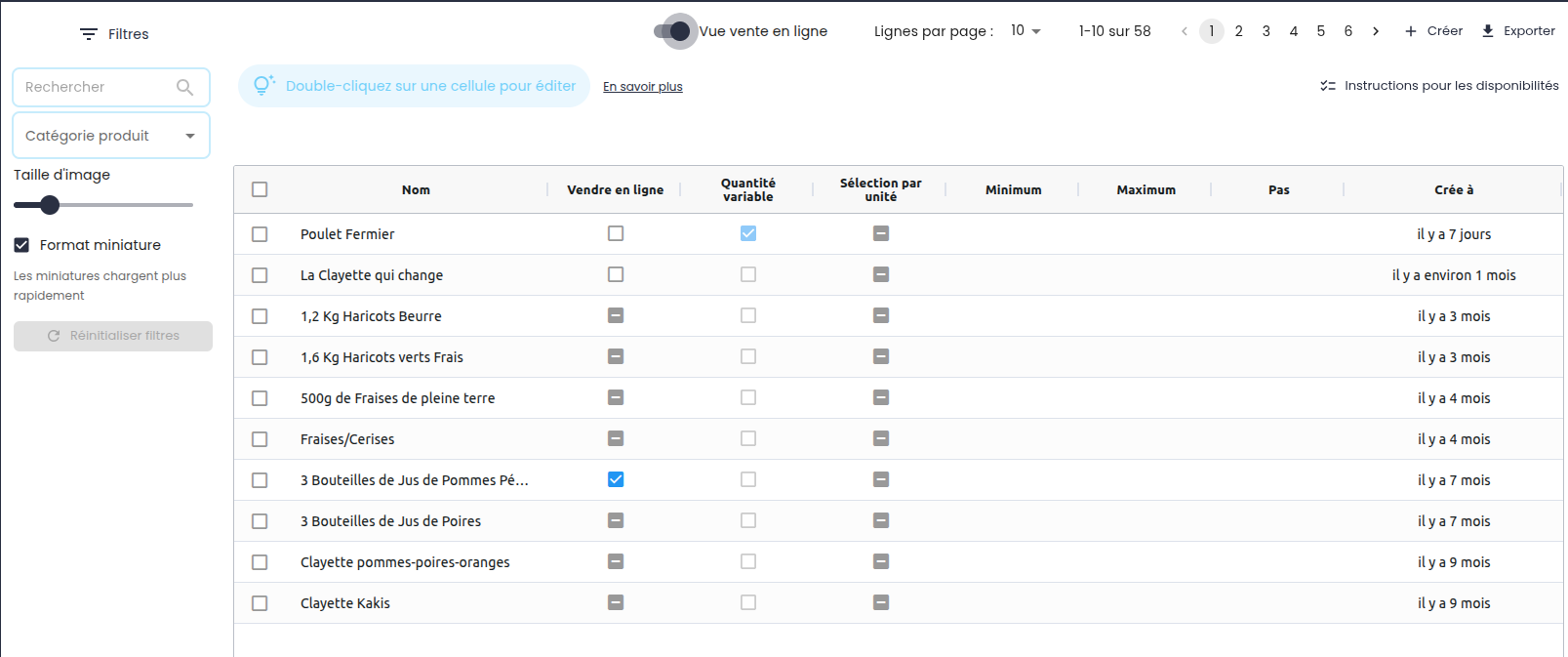Uncheck the Format miniature checkbox
The height and width of the screenshot is (657, 1568).
click(x=21, y=245)
